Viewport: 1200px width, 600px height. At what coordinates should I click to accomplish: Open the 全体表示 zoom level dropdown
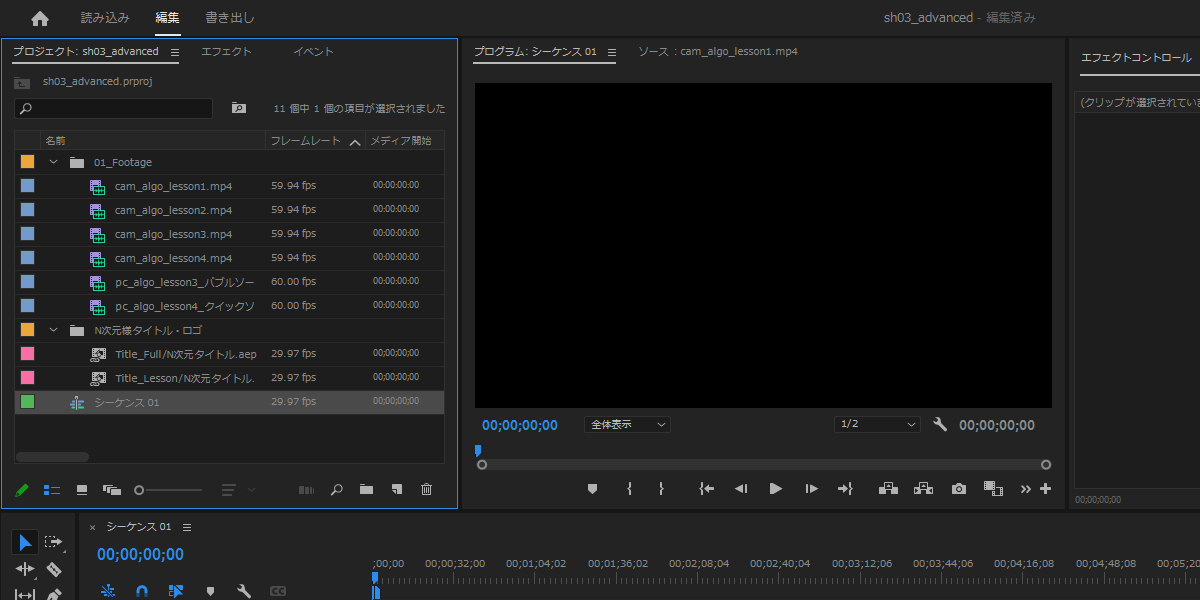(x=627, y=425)
